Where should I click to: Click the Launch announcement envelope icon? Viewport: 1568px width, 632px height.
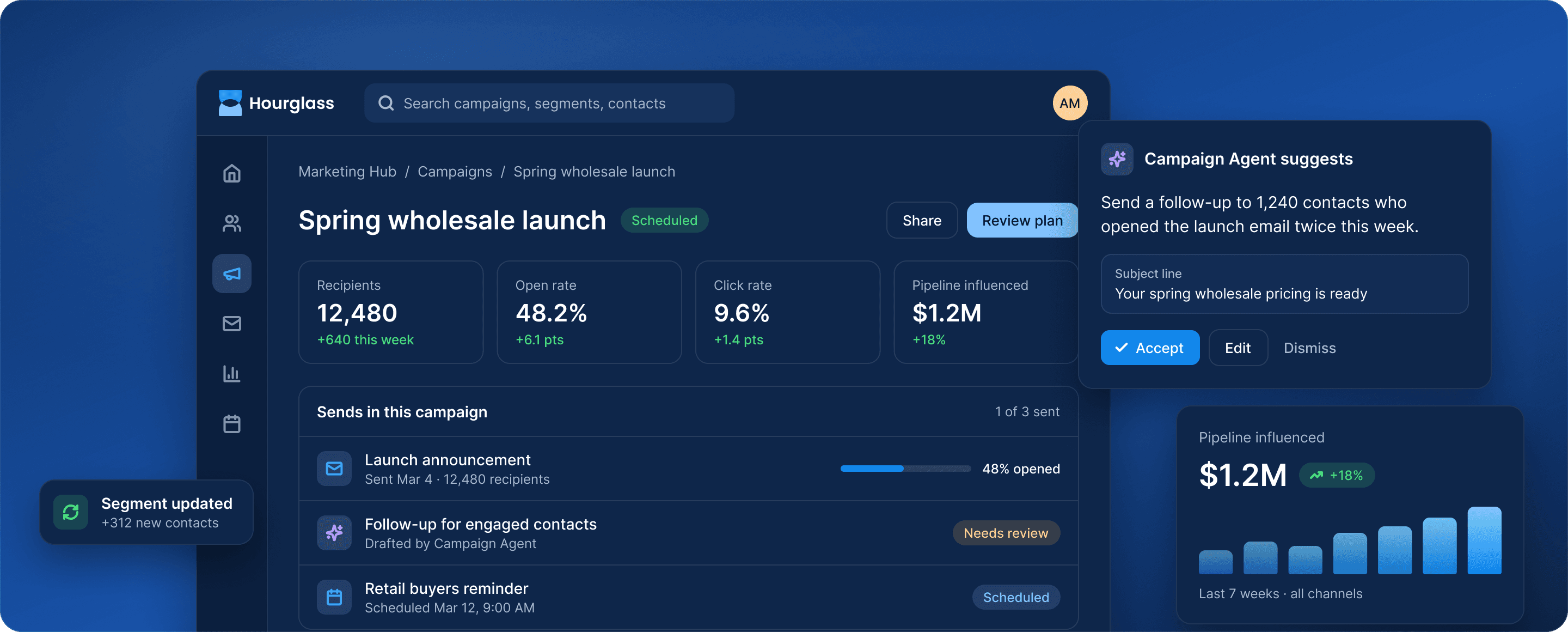click(334, 468)
